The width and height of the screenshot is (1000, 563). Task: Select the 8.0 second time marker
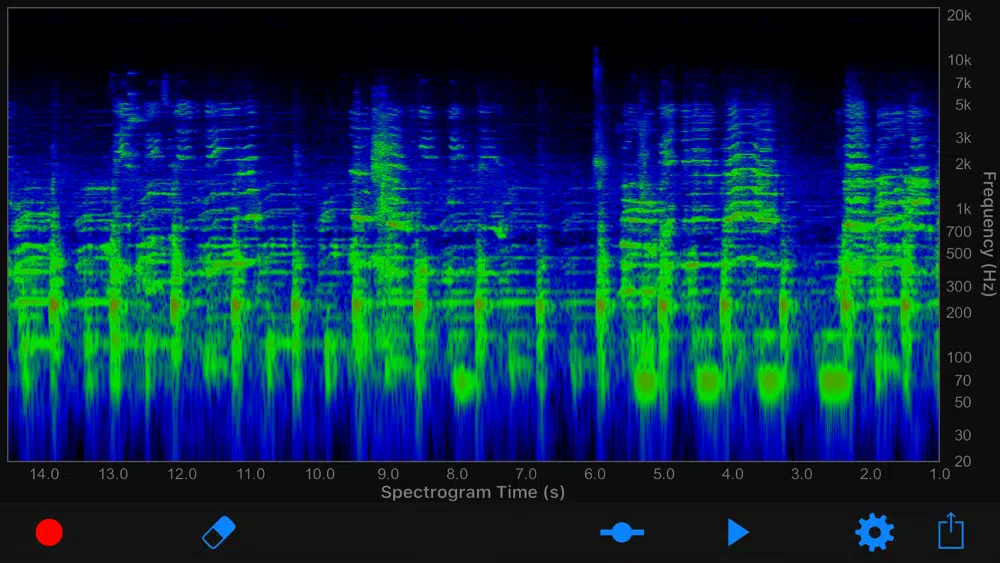click(x=457, y=474)
